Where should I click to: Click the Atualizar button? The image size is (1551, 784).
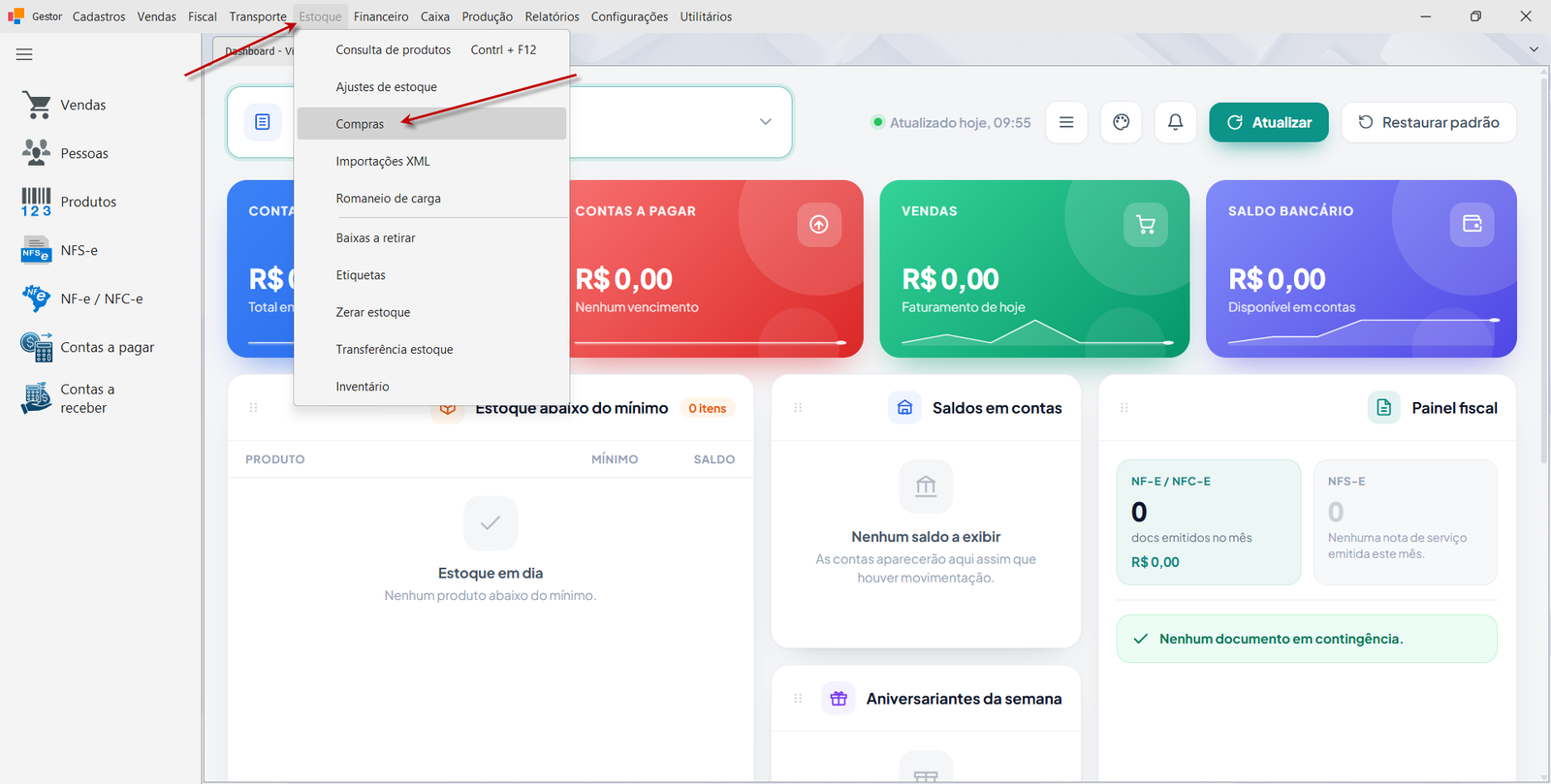[1269, 122]
